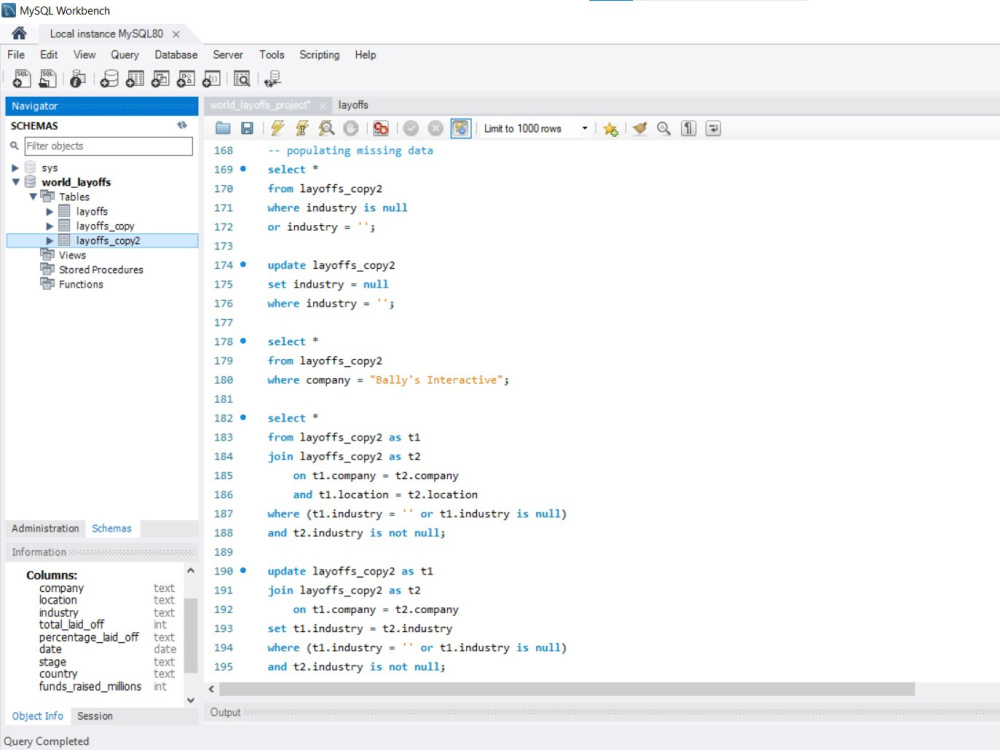The width and height of the screenshot is (1000, 750).
Task: Open SQL script file icon
Action: tap(47, 78)
